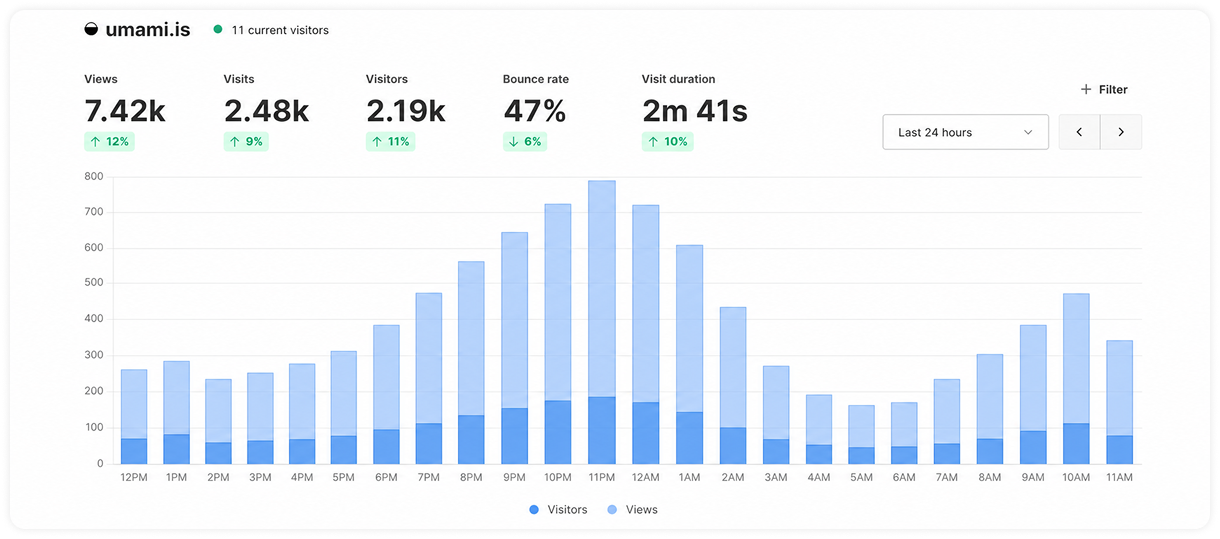Open the Last 24 hours date dropdown
This screenshot has height=539, width=1220.
click(x=965, y=132)
